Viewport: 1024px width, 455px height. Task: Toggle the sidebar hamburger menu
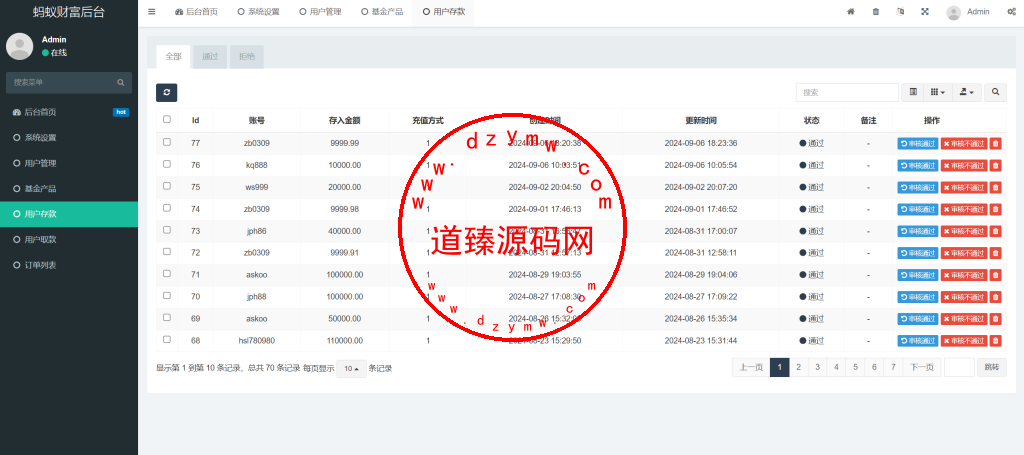click(152, 12)
